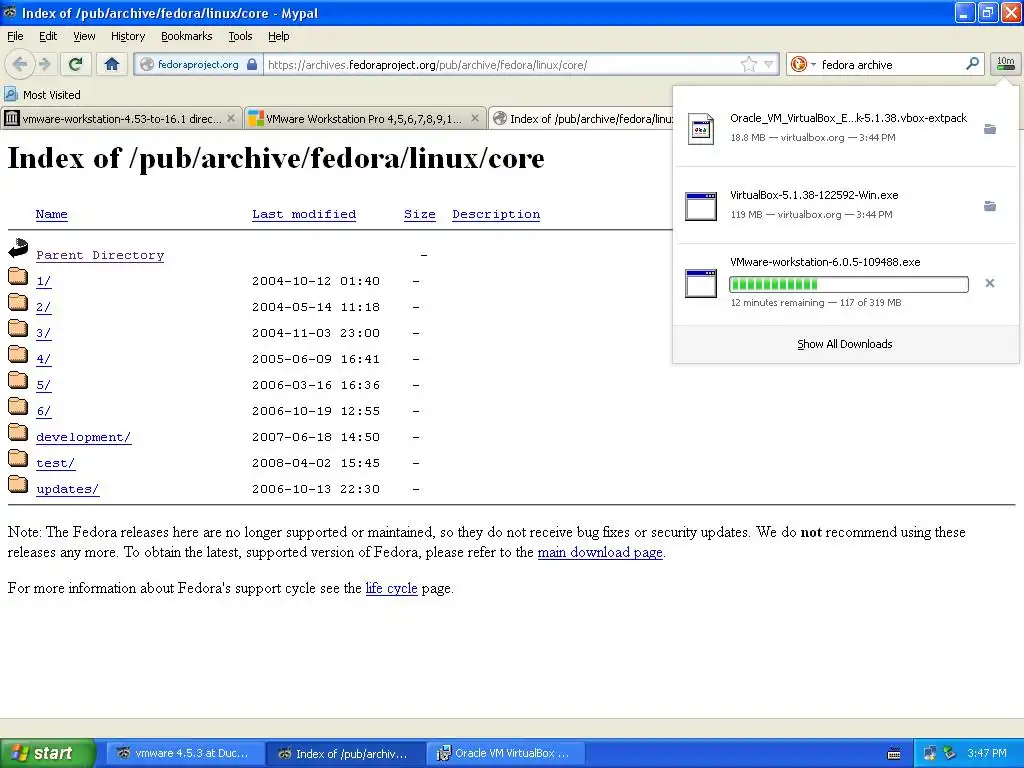Close the vmware-workstation-4.53-to-16.1 tab

[x=231, y=118]
